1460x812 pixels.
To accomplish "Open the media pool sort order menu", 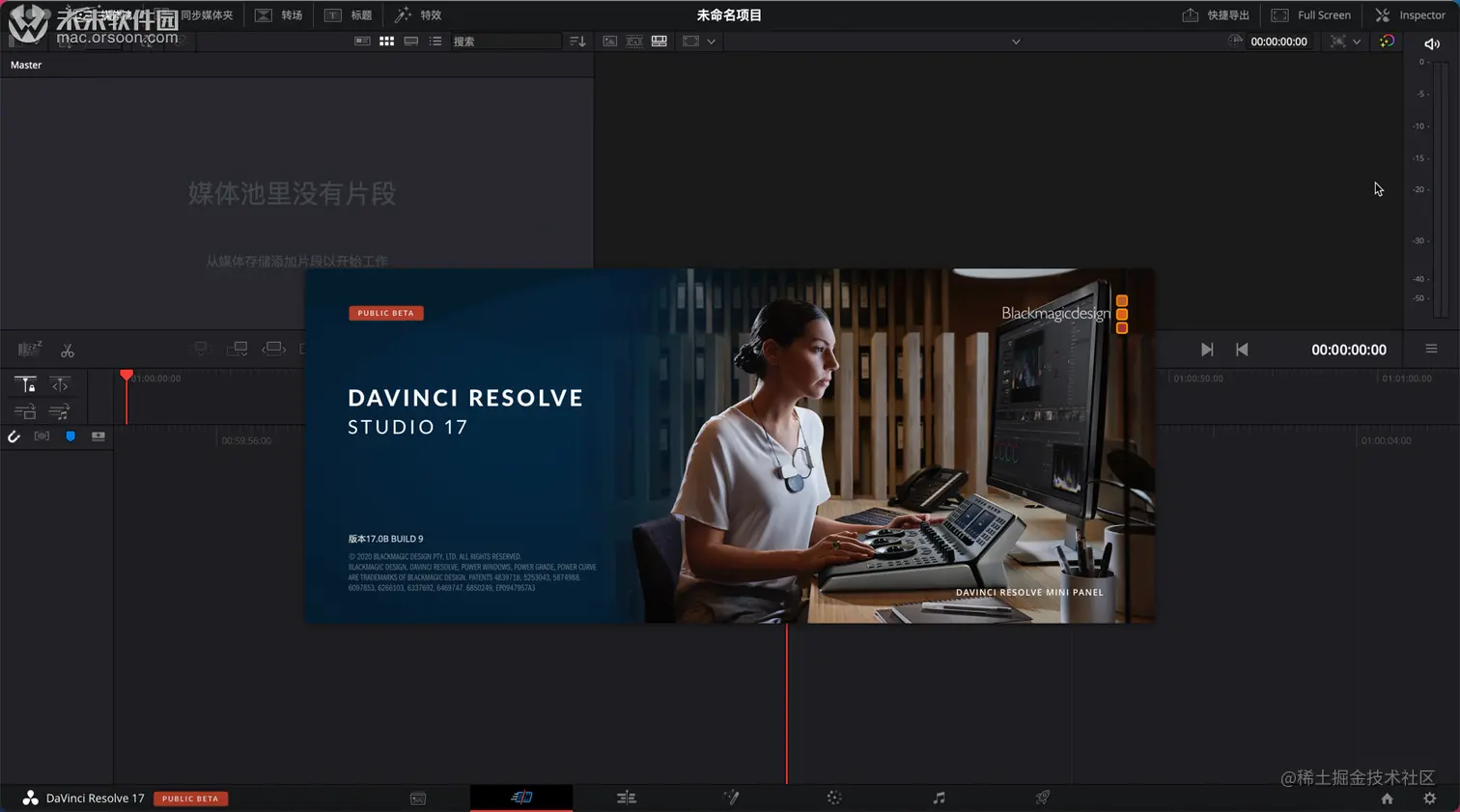I will click(x=577, y=42).
